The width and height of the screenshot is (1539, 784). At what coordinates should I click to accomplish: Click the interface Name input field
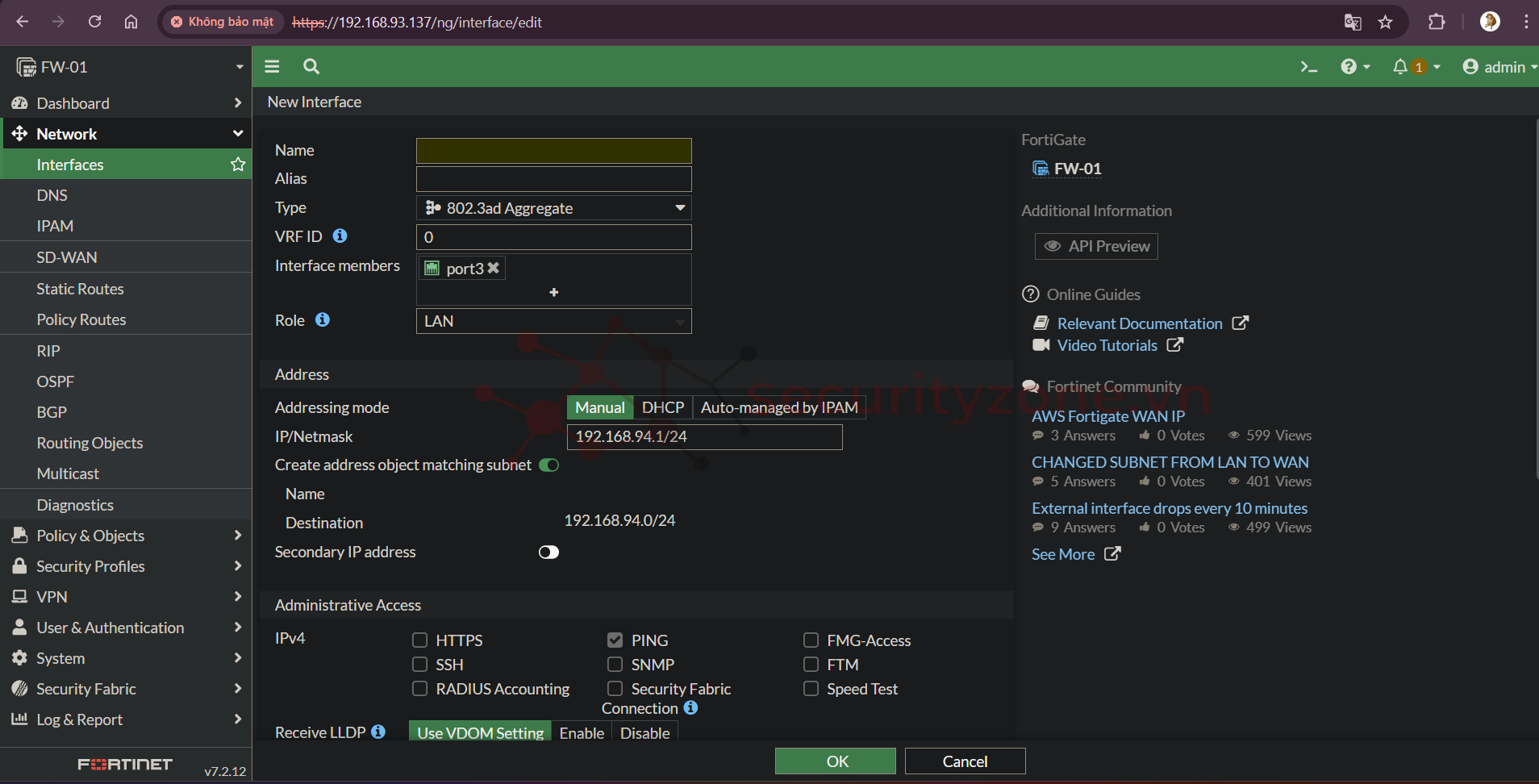tap(553, 151)
